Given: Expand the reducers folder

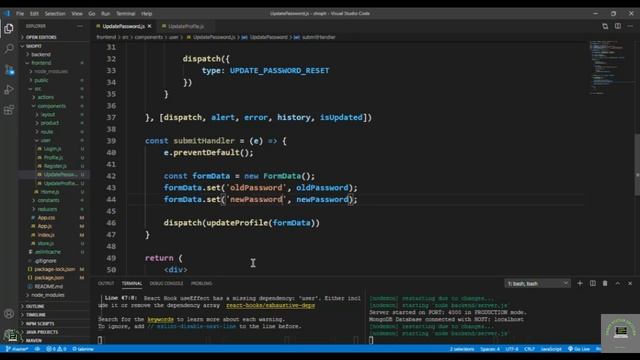Looking at the screenshot, I should pyautogui.click(x=47, y=209).
